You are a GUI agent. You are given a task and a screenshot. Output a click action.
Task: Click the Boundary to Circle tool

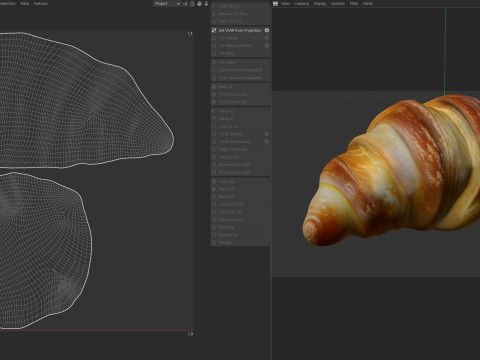(x=240, y=165)
